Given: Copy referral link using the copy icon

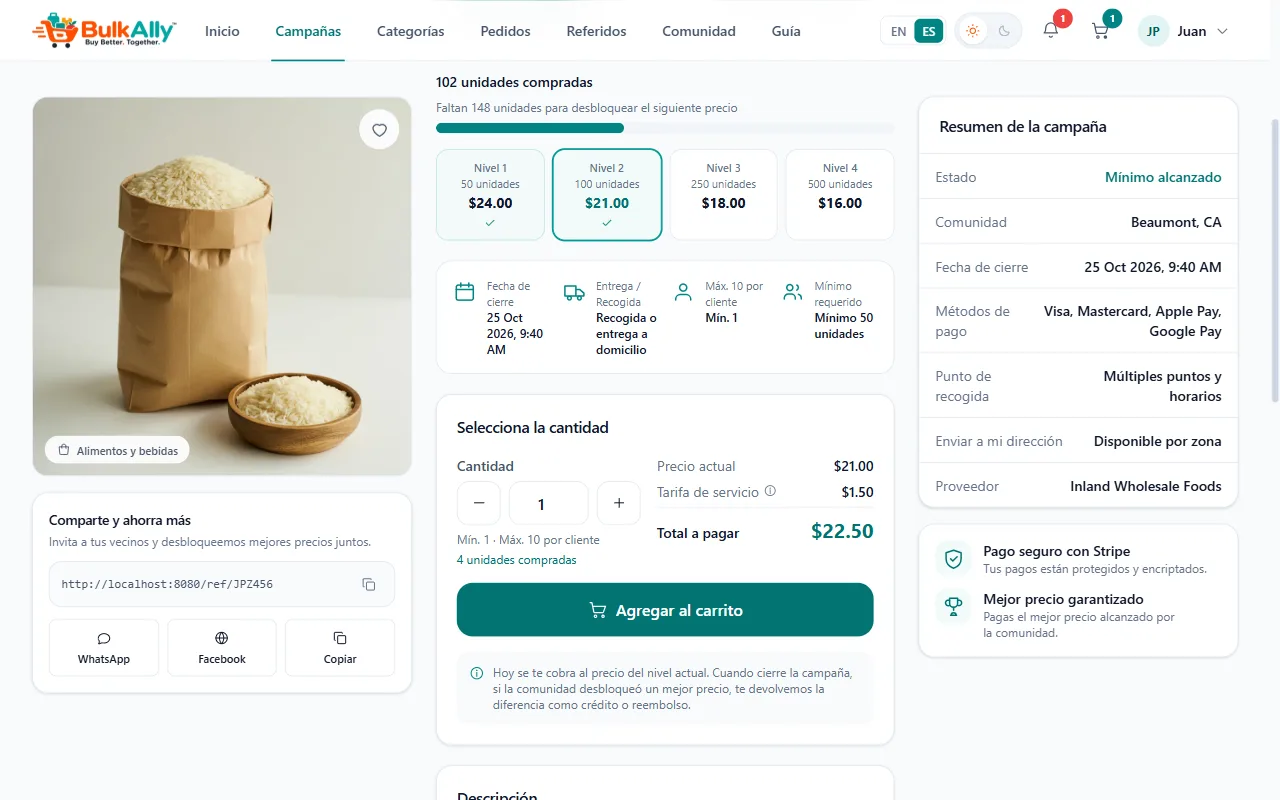Looking at the screenshot, I should click(x=368, y=584).
